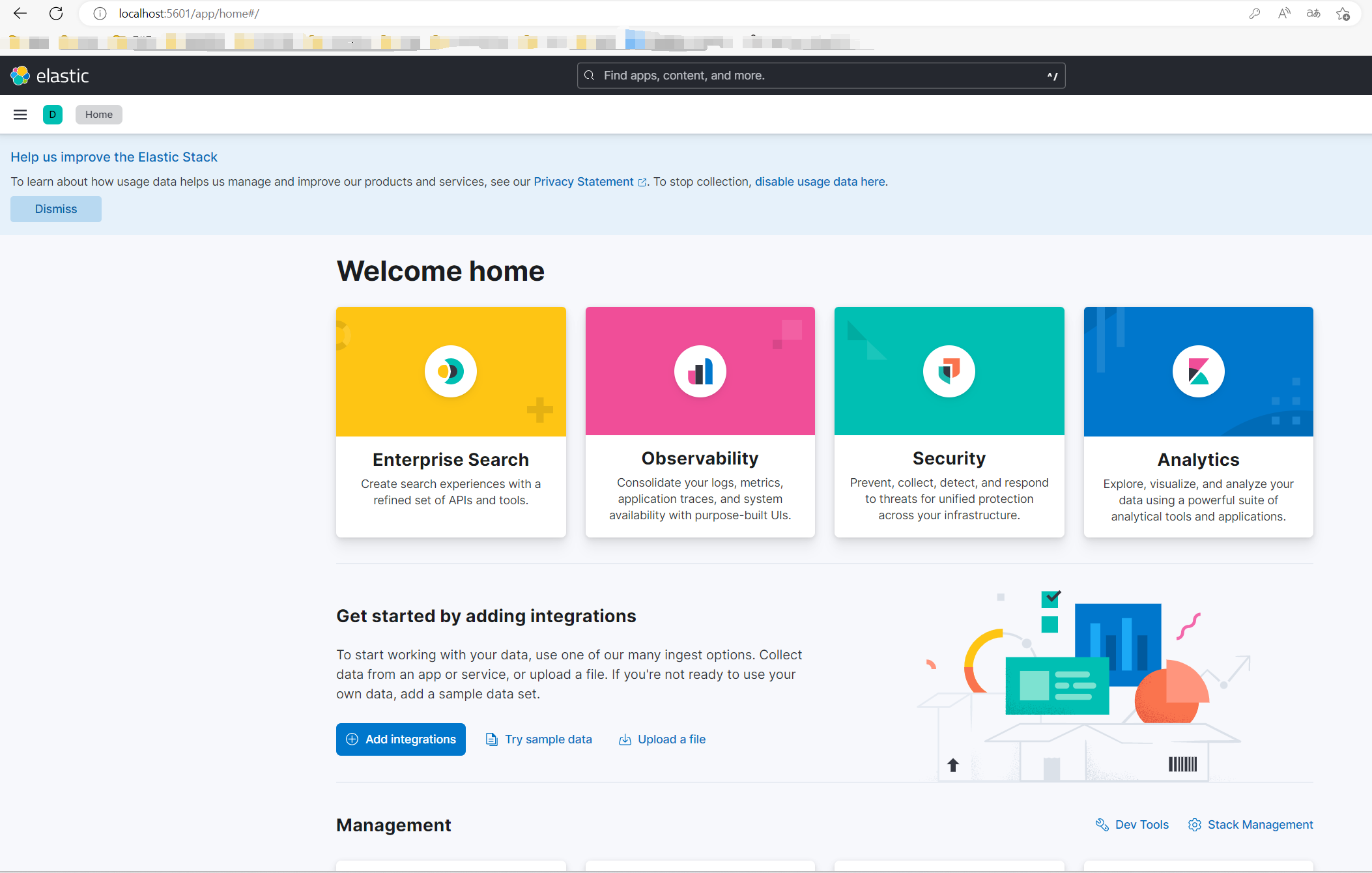Click the Enterprise Search circular icon
Image resolution: width=1372 pixels, height=873 pixels.
coord(451,371)
